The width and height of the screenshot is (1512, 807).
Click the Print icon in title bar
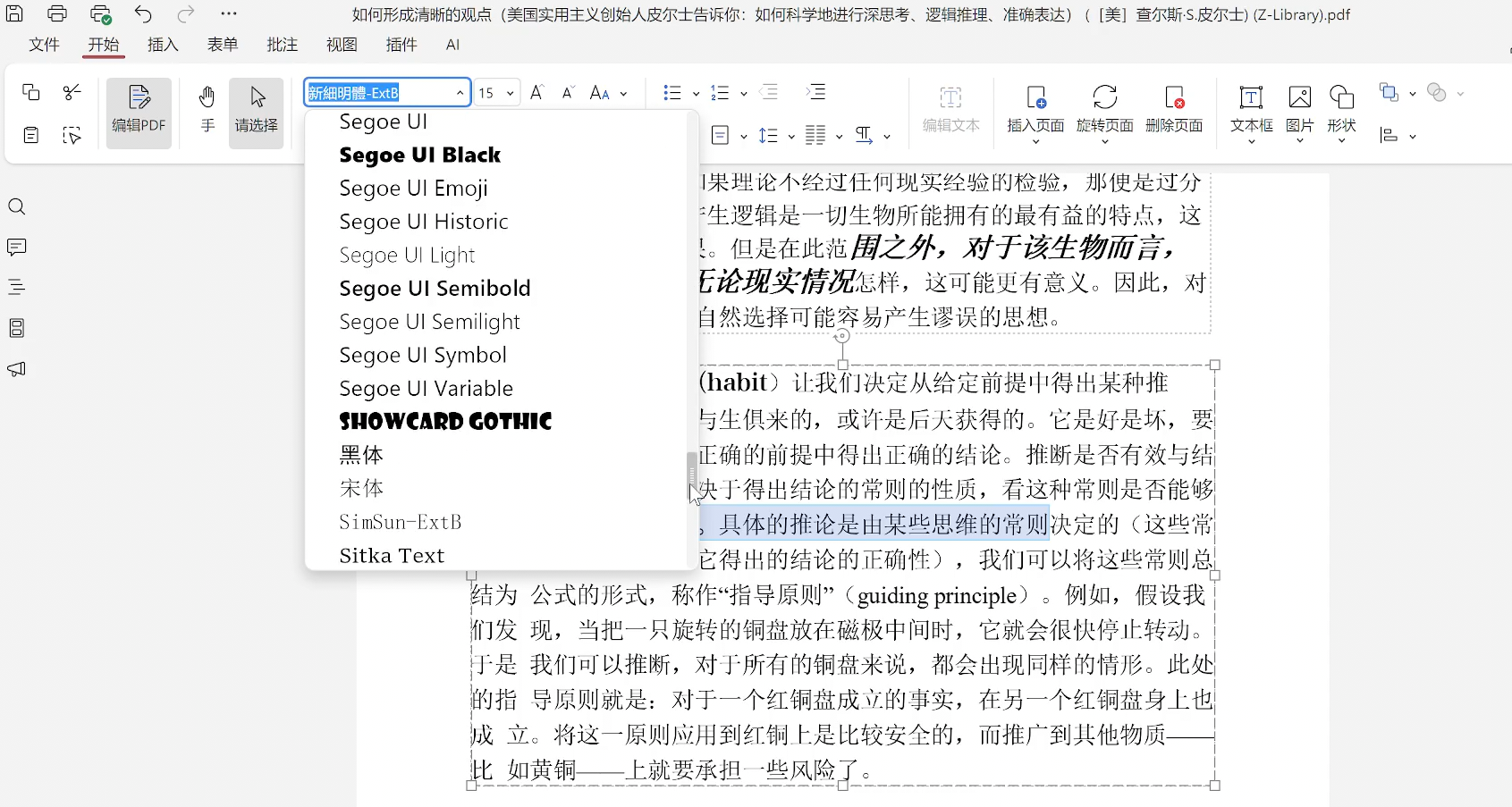pyautogui.click(x=57, y=14)
